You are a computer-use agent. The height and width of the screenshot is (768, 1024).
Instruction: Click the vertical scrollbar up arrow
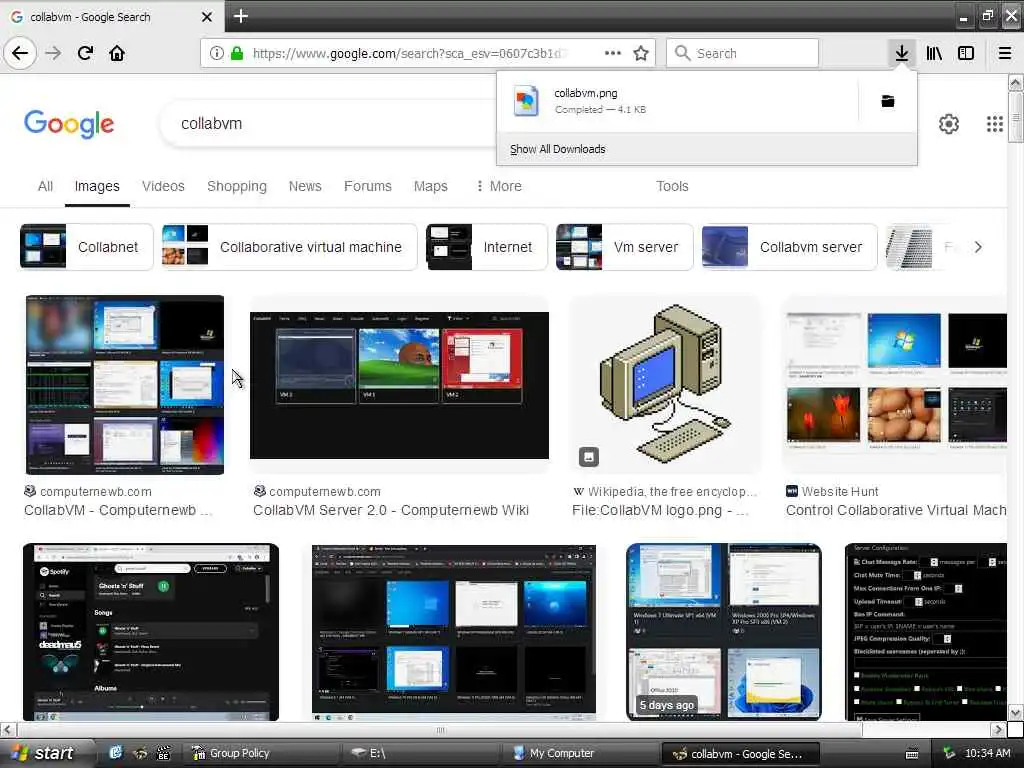1015,82
